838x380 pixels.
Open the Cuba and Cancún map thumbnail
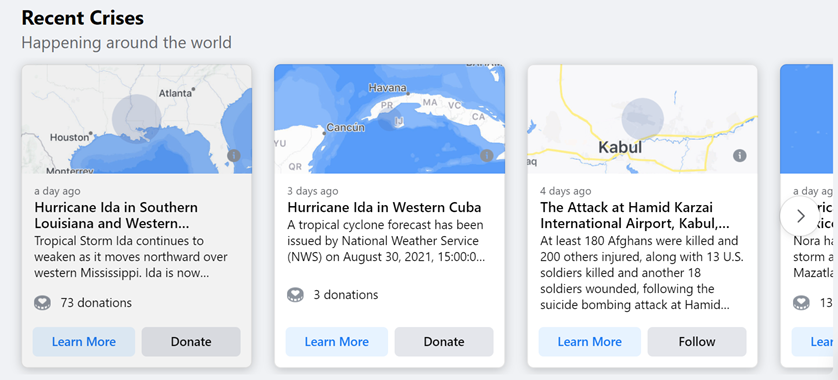pos(390,119)
